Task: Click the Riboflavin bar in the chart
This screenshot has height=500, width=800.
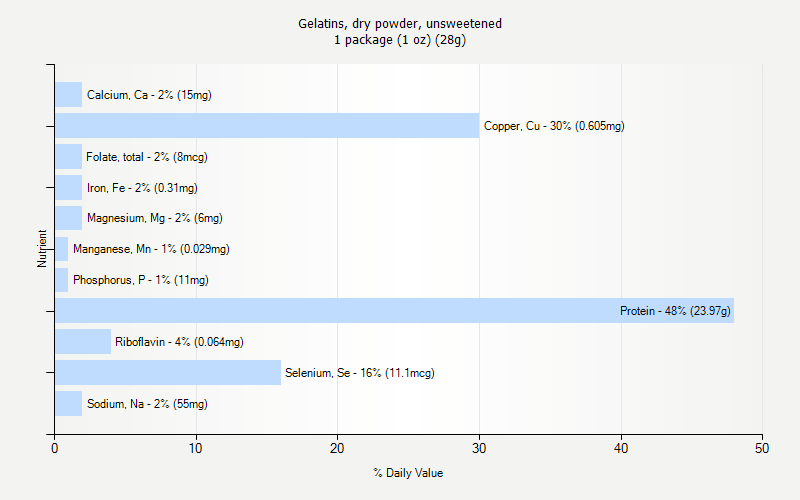Action: click(83, 342)
